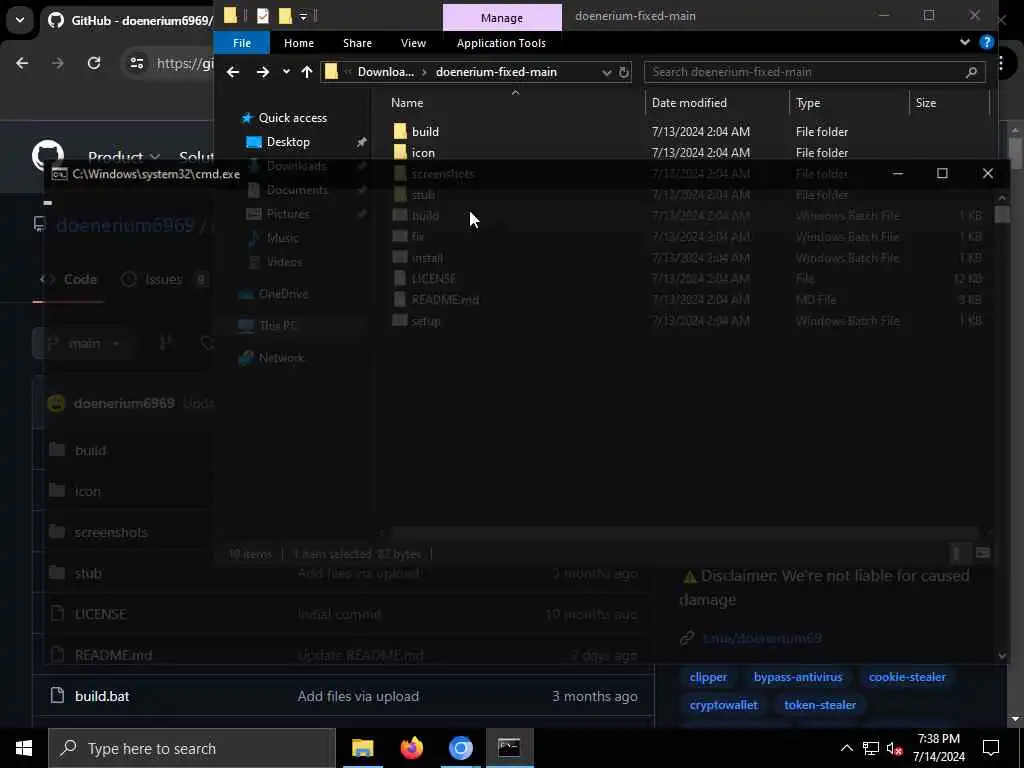Open the browser tab list dropdown
This screenshot has height=768, width=1024.
point(20,20)
